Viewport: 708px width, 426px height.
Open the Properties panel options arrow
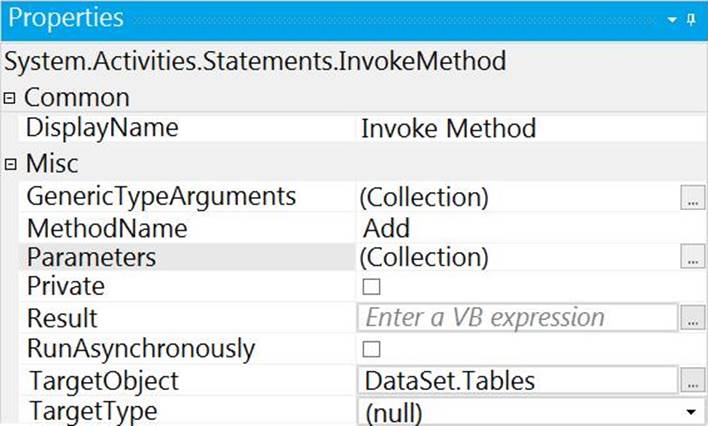[x=672, y=19]
